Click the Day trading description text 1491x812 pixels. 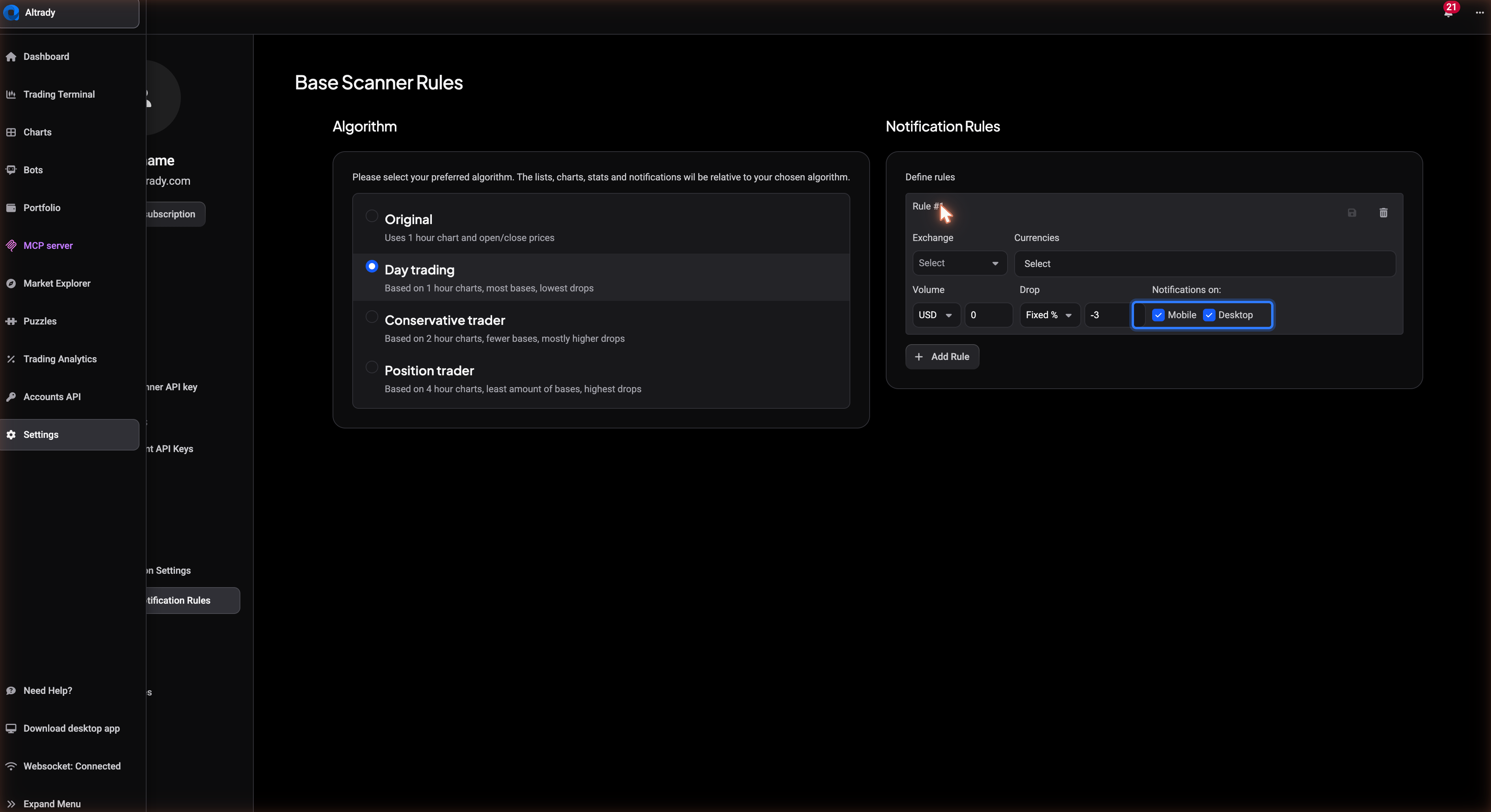[489, 288]
